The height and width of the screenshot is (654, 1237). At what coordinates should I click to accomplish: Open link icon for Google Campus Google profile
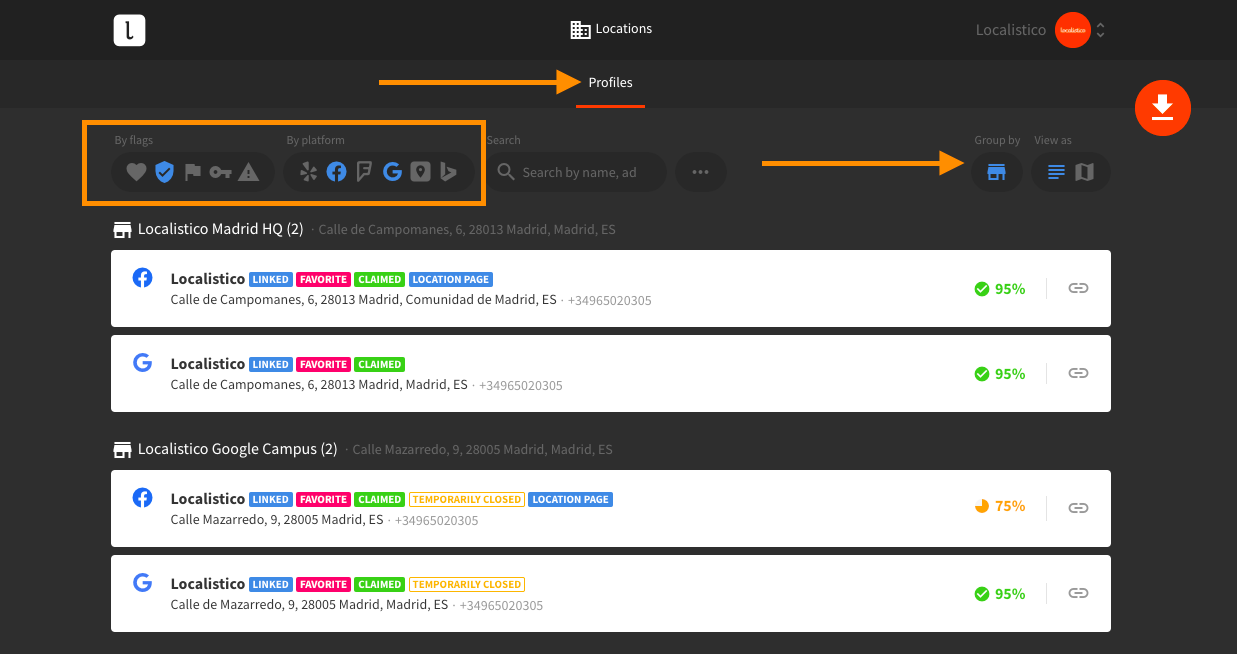[1078, 593]
